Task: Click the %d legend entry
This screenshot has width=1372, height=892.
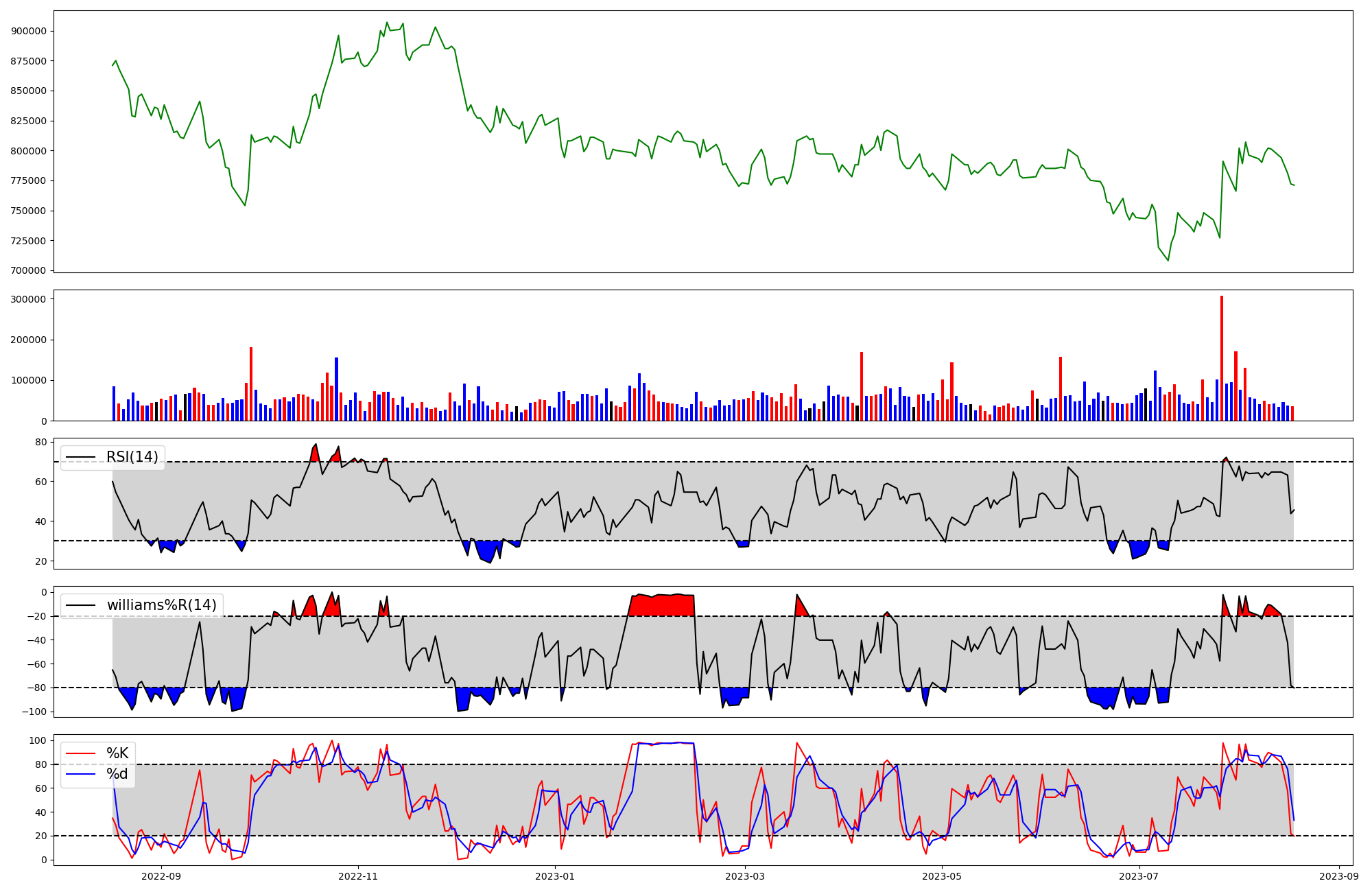Action: [x=117, y=774]
